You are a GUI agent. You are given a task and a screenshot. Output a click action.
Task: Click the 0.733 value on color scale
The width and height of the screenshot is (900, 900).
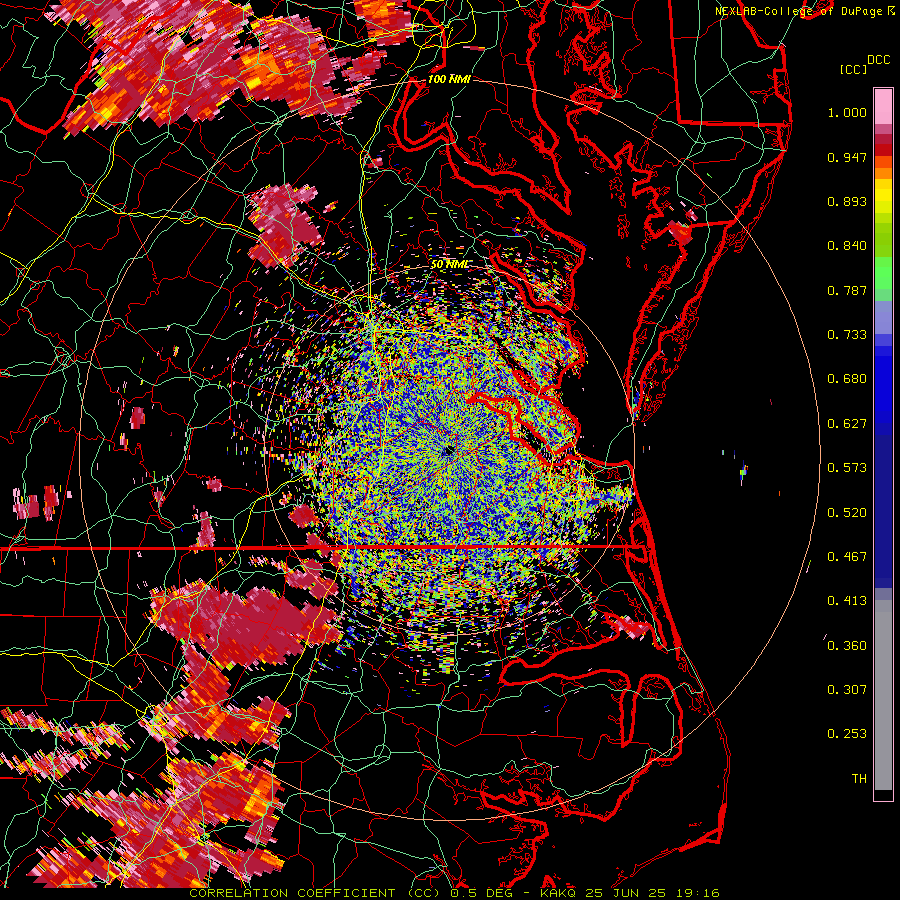tap(847, 335)
